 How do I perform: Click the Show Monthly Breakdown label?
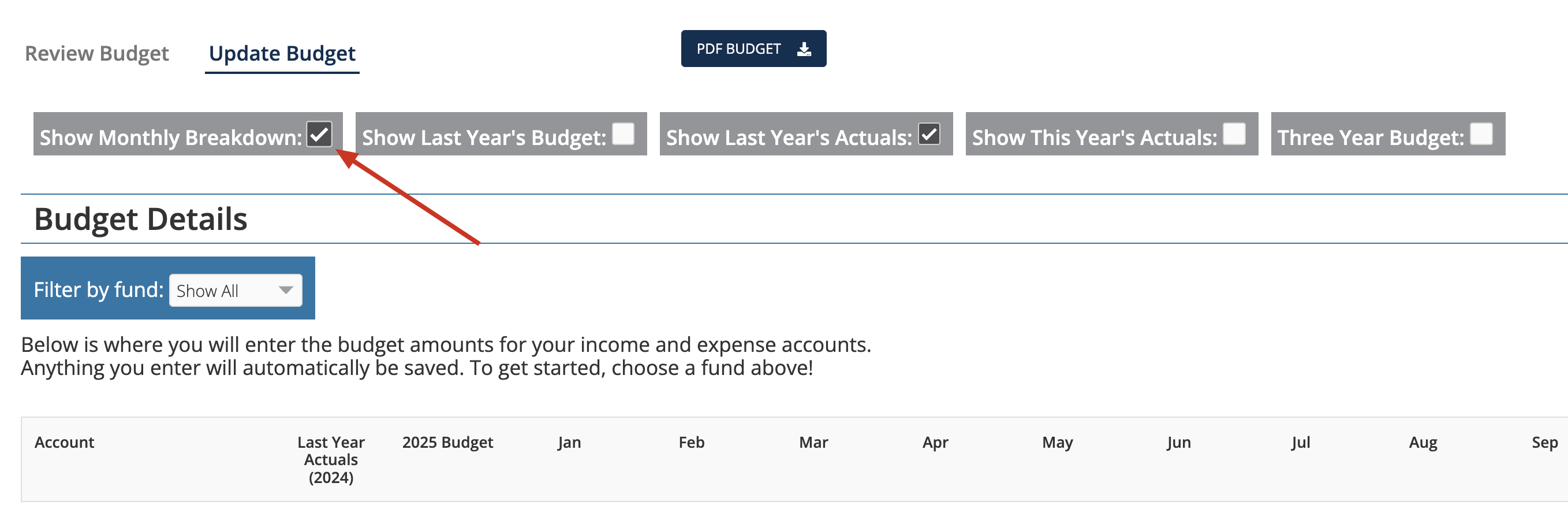[x=171, y=138]
